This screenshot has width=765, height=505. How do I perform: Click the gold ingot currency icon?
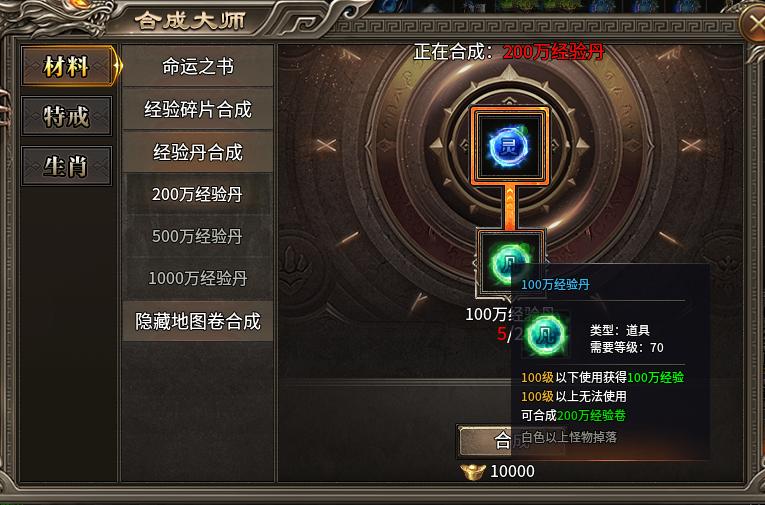[x=473, y=471]
